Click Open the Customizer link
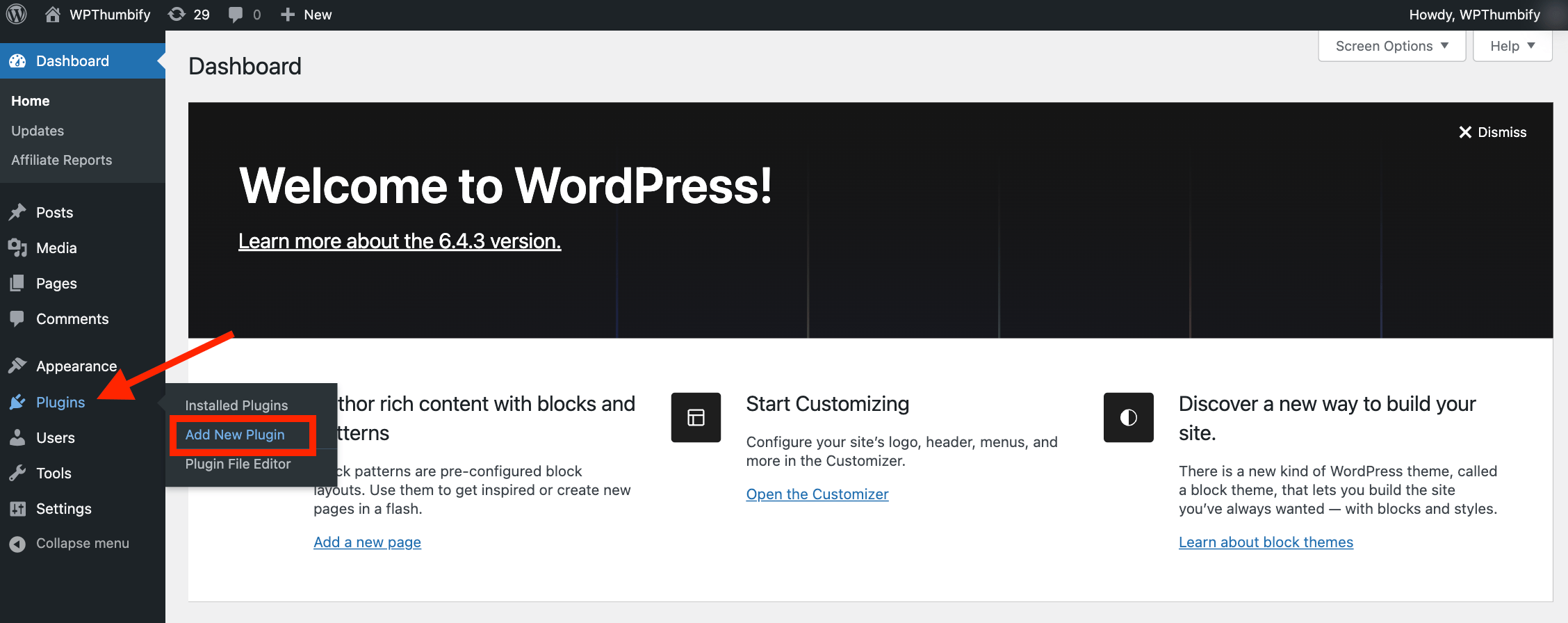 tap(817, 494)
